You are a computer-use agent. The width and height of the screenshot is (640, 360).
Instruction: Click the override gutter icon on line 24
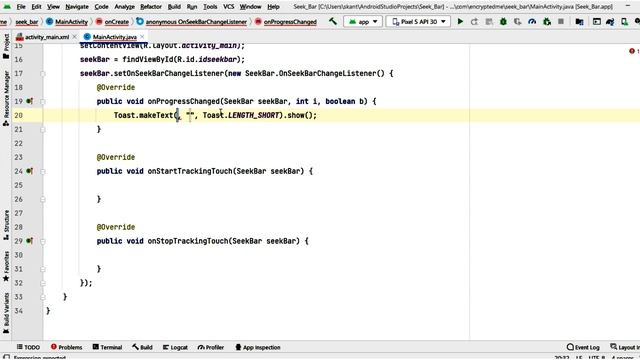(29, 171)
